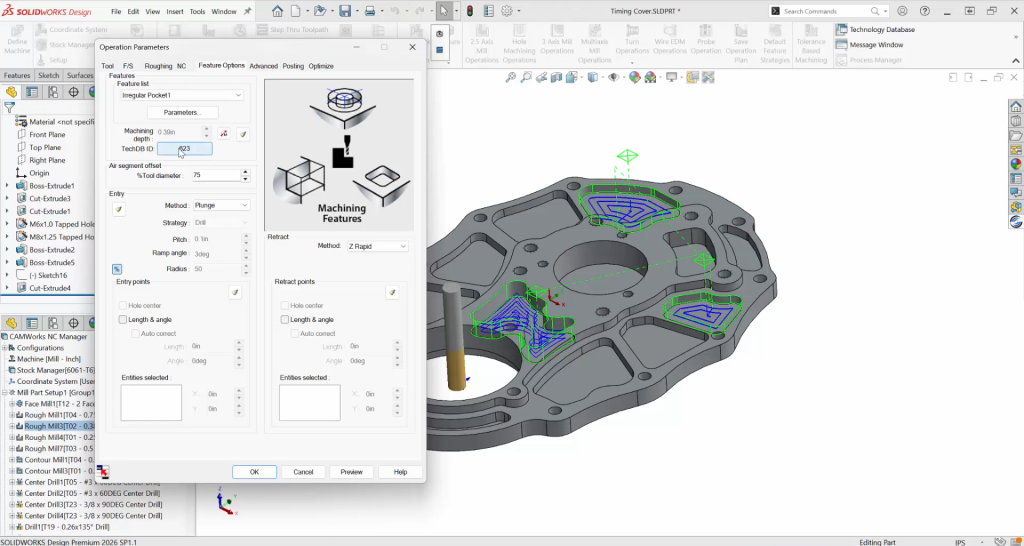Click the Edit Appearance color sphere icon
This screenshot has height=546, width=1024.
(635, 78)
